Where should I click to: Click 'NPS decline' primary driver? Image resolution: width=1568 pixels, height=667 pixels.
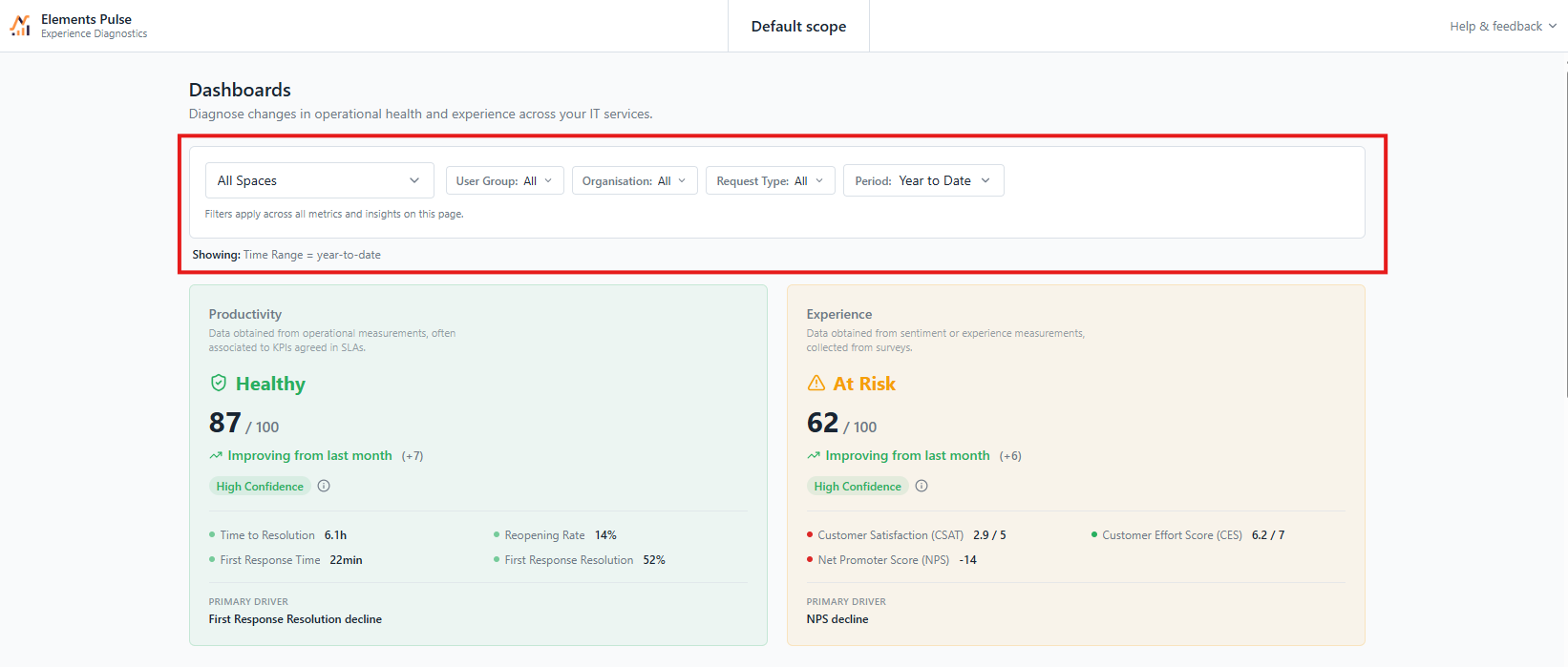[x=837, y=619]
